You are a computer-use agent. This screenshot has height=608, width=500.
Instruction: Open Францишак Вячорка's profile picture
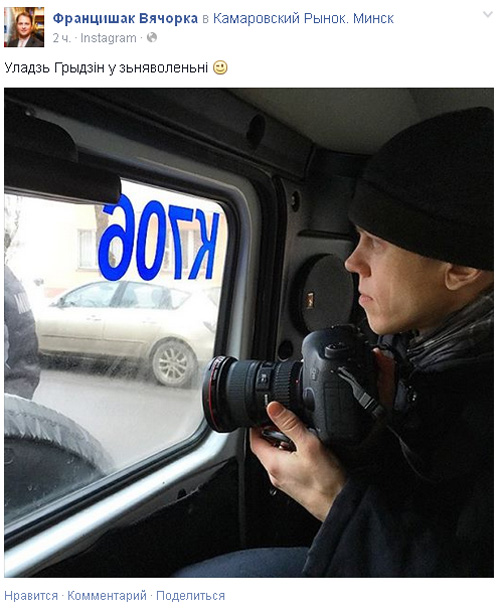tap(24, 27)
